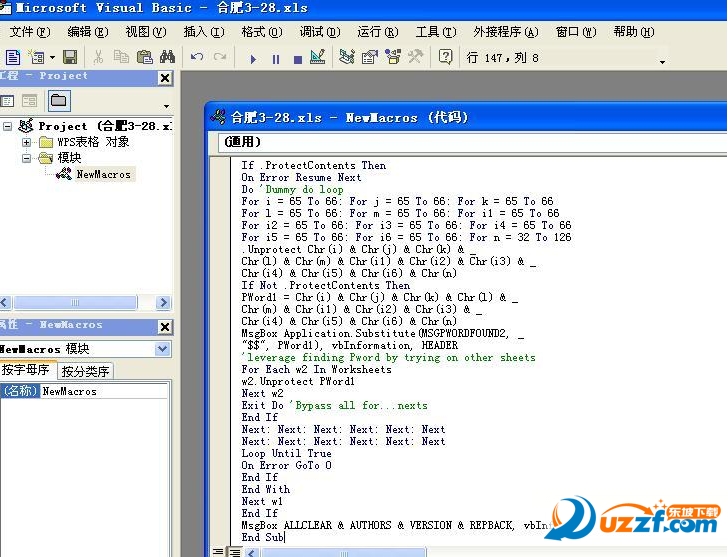Click the Cut scissors icon
The height and width of the screenshot is (557, 728).
pyautogui.click(x=98, y=58)
